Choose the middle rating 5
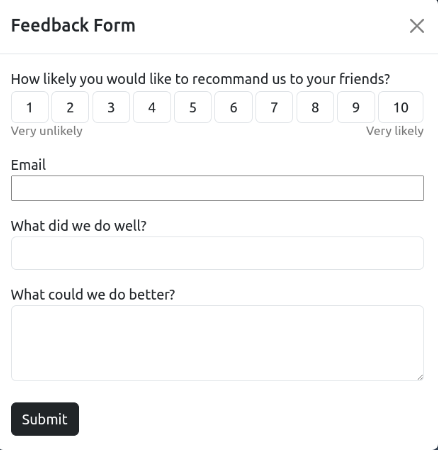Image resolution: width=438 pixels, height=450 pixels. click(x=193, y=107)
